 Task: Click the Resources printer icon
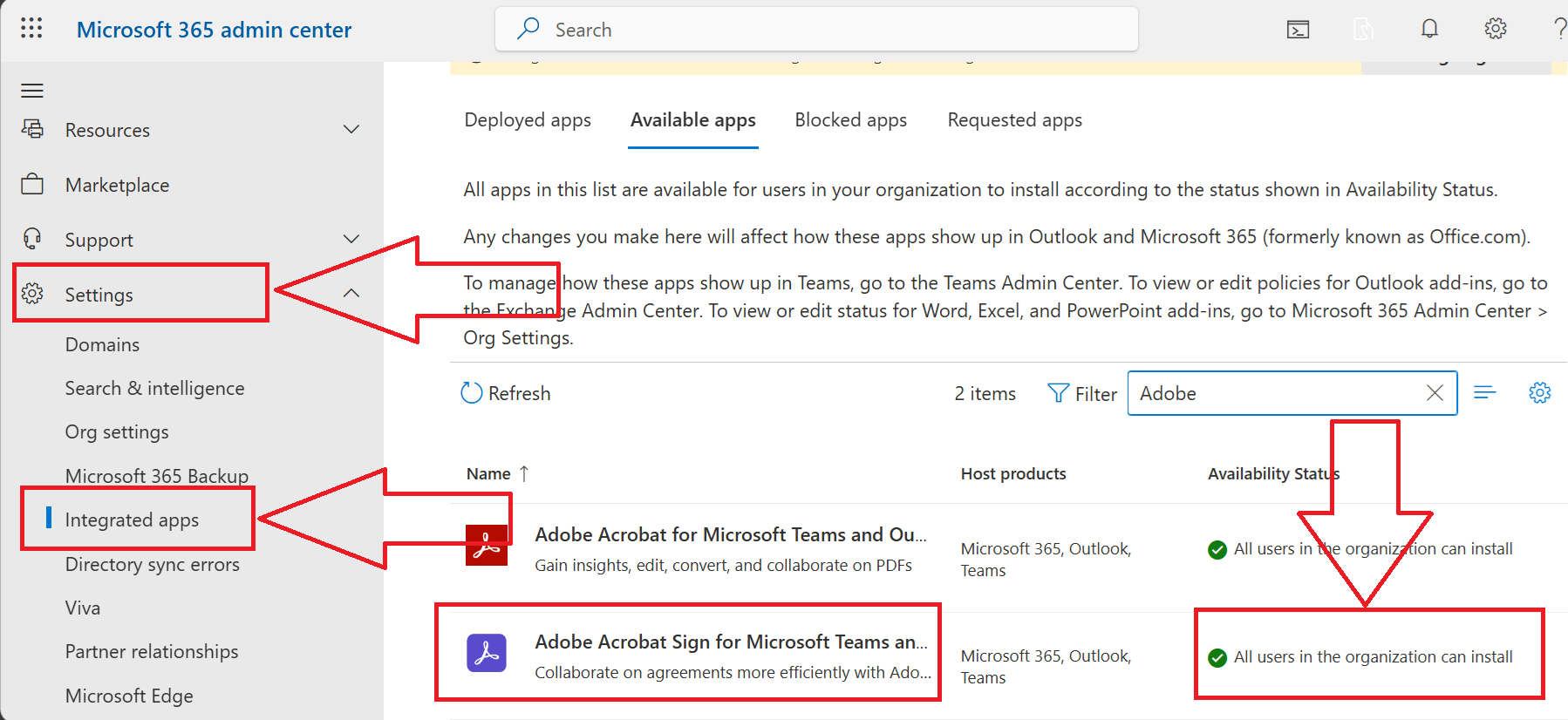[32, 129]
